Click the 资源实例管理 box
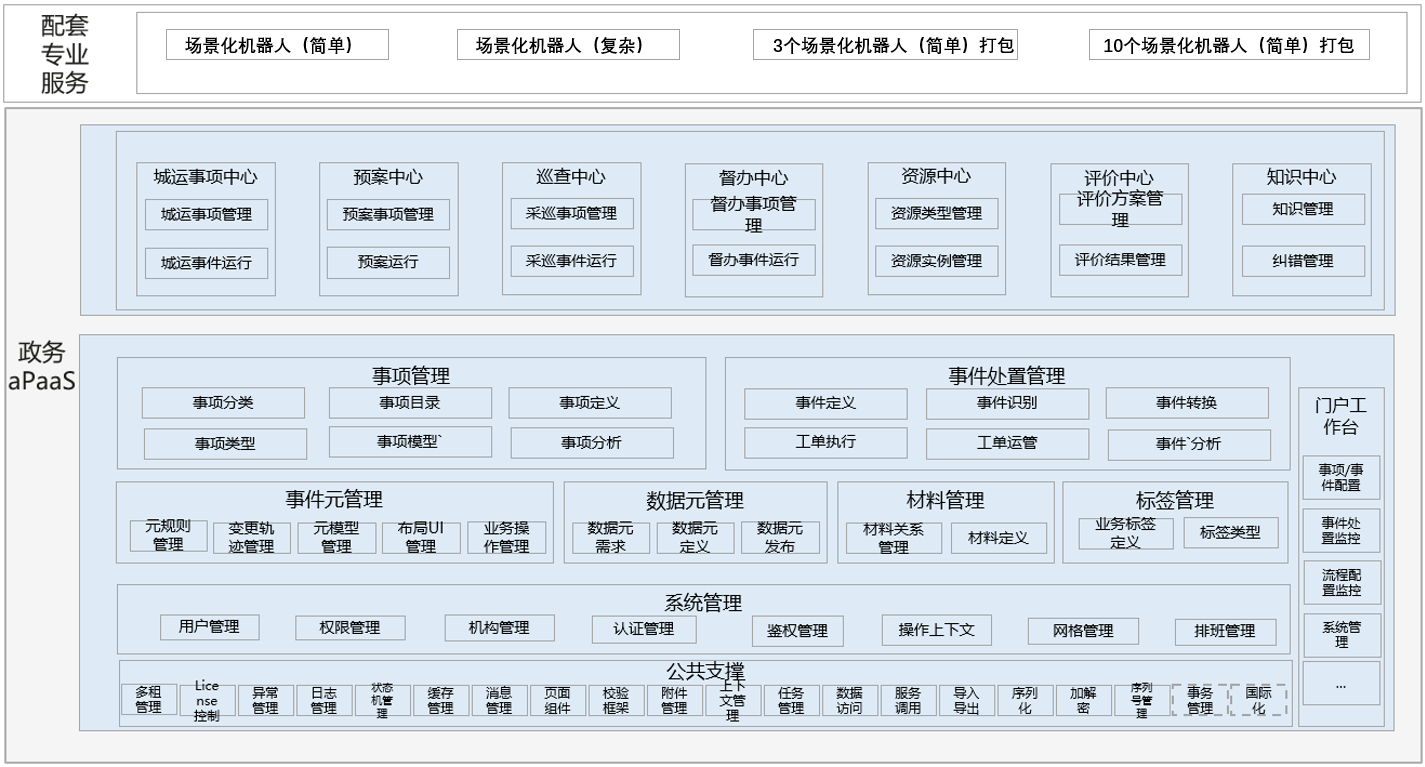 click(937, 261)
